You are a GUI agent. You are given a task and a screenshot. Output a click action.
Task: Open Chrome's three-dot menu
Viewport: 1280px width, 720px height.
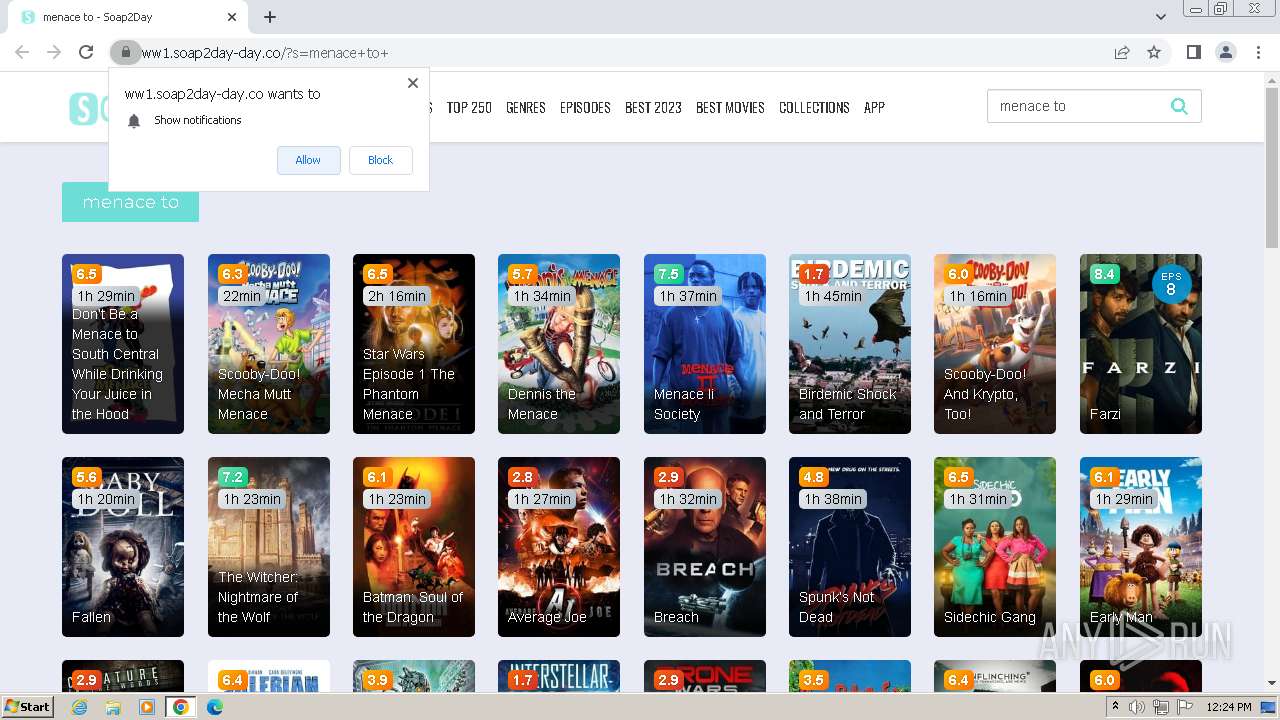click(x=1258, y=53)
